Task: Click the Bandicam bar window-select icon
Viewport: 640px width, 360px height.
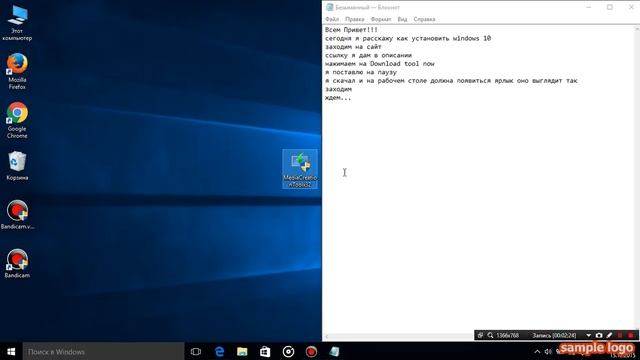Action: [x=480, y=336]
